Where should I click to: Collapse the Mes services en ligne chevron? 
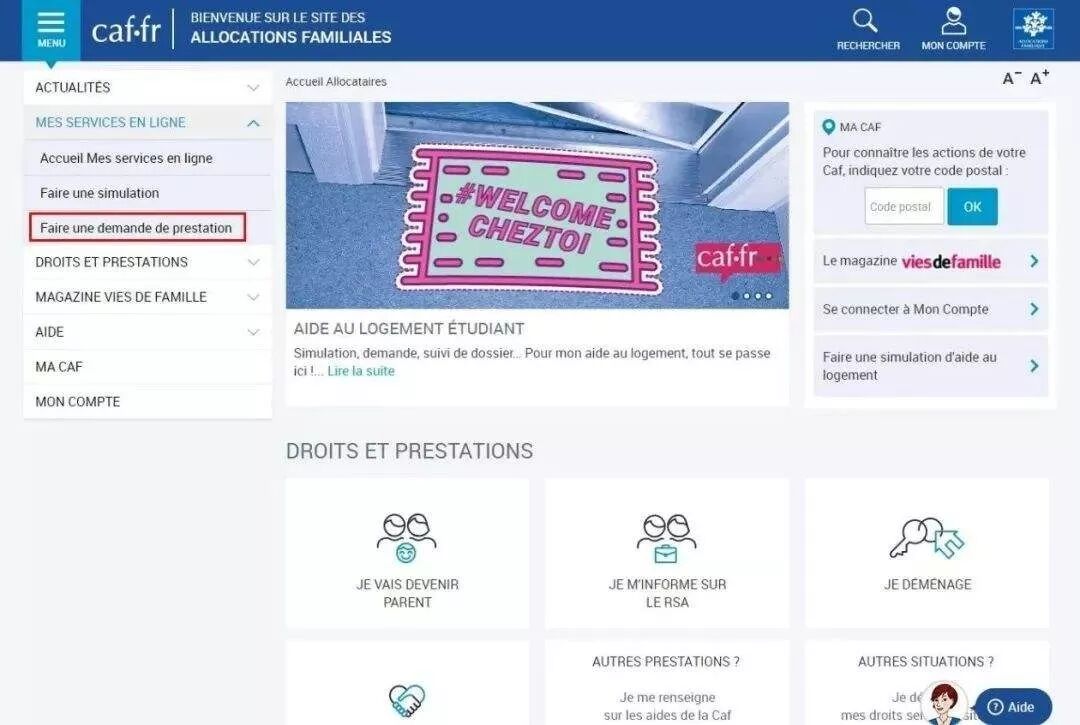click(253, 123)
